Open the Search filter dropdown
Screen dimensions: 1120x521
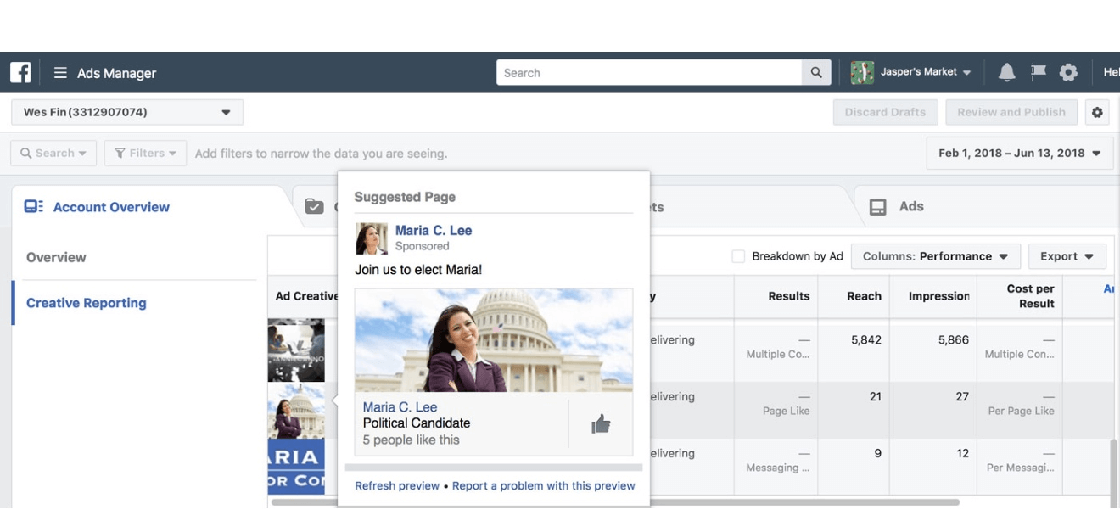coord(54,153)
